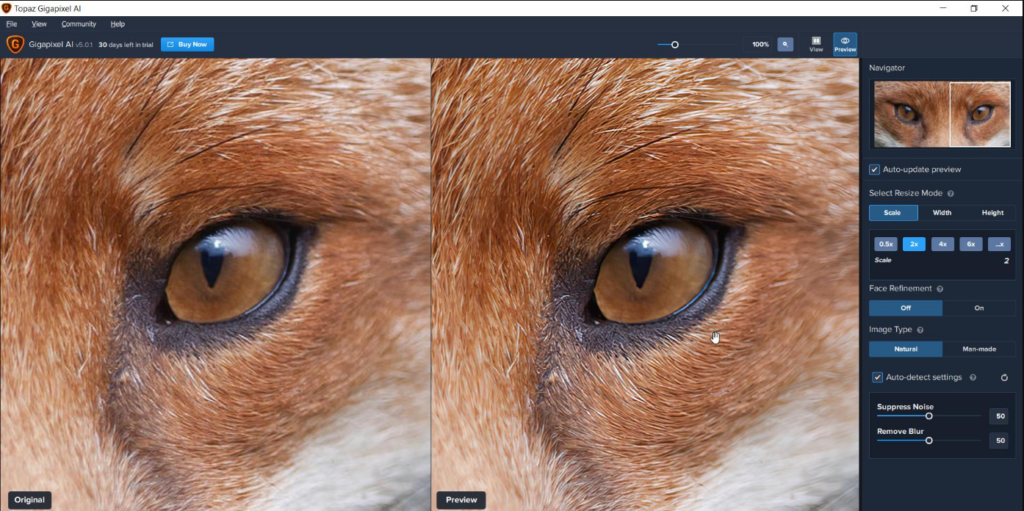Restore down the Gigapixel window
Screen dimensions: 1024x511
tap(974, 8)
